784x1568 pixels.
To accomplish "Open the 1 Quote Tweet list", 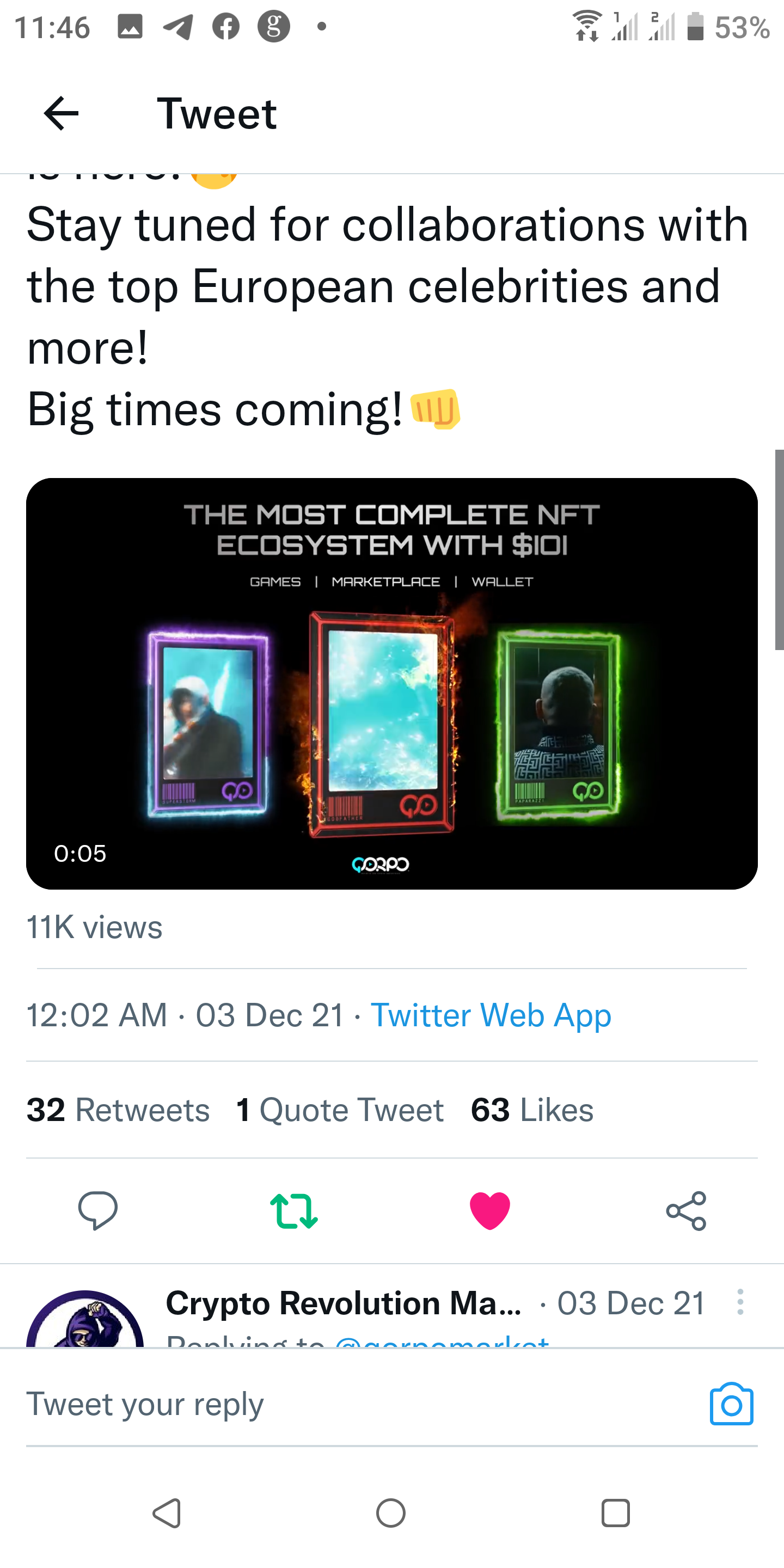I will tap(340, 1110).
